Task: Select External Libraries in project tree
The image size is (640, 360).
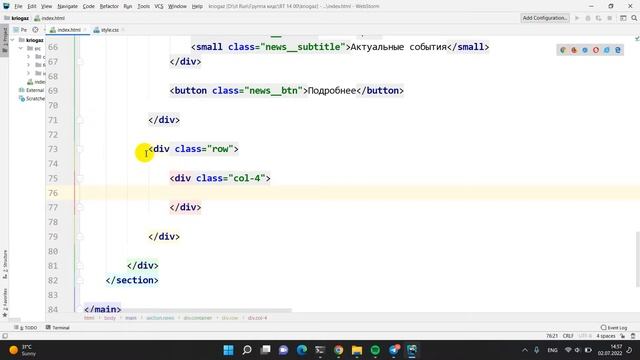Action: 32,90
